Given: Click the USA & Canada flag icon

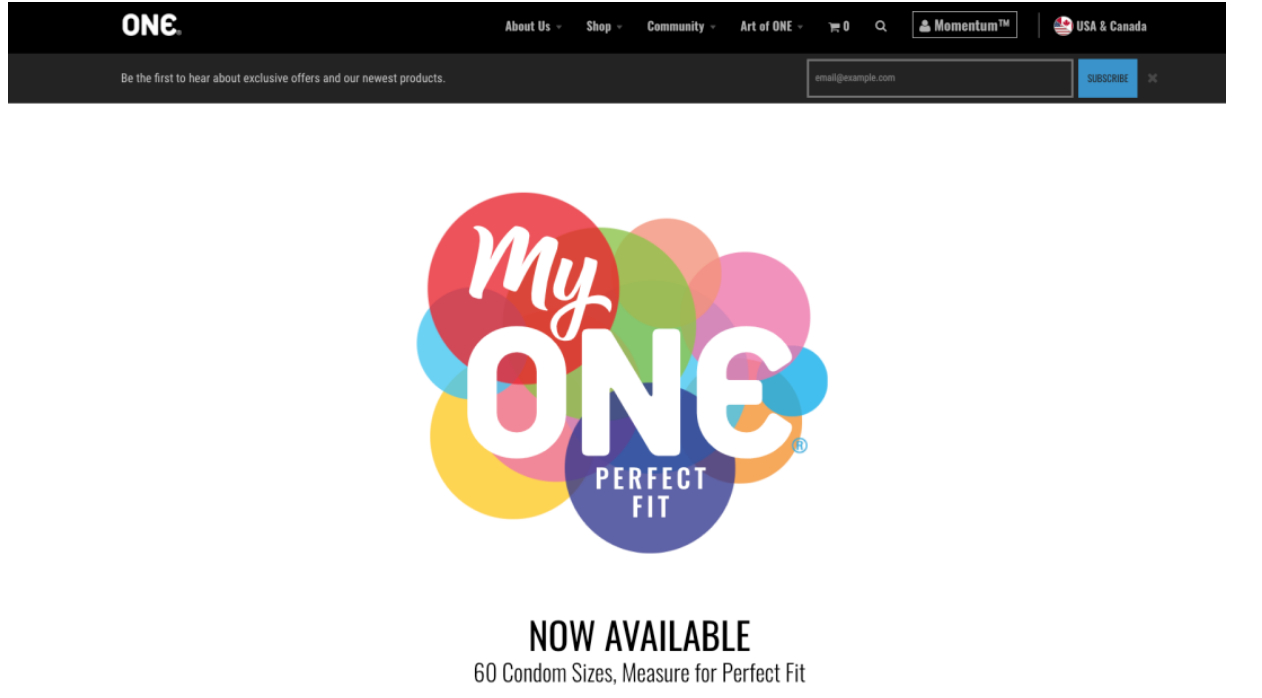Looking at the screenshot, I should tap(1063, 26).
